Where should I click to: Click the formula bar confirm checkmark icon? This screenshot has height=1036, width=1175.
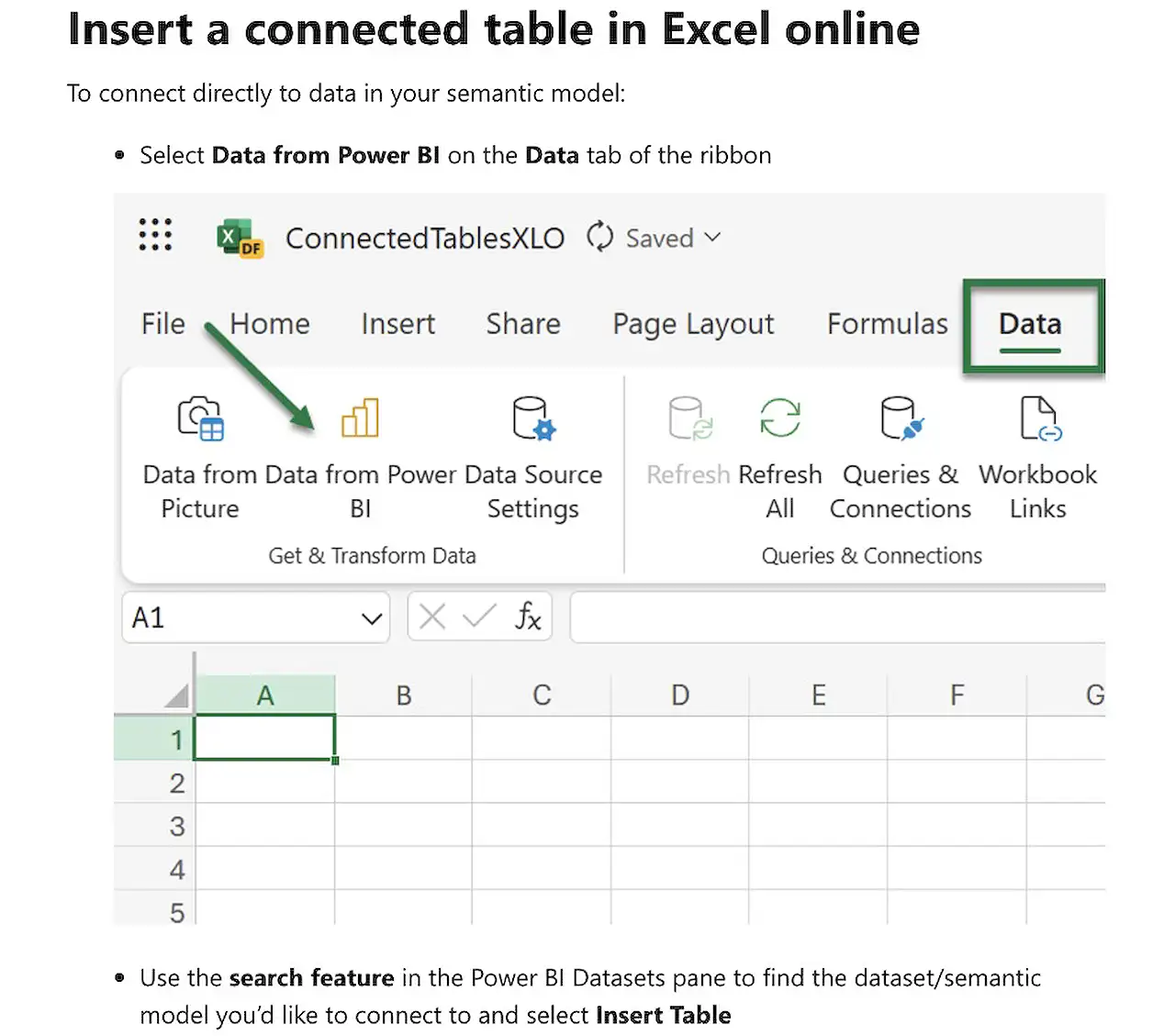pos(479,617)
